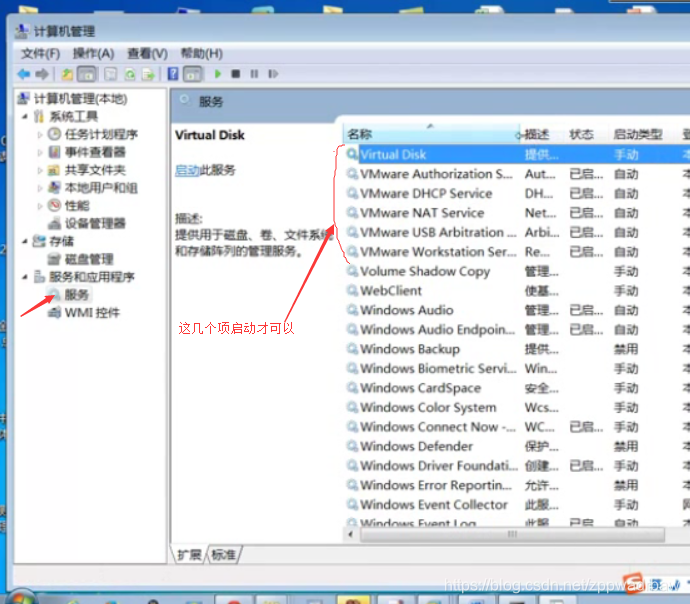Viewport: 690px width, 604px height.
Task: Open the 操作(A) menu
Action: [x=93, y=54]
